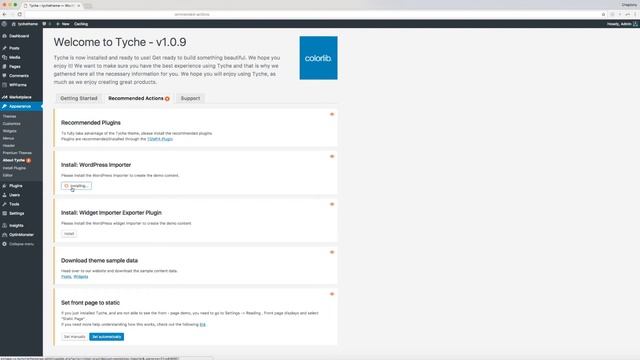Image resolution: width=640 pixels, height=360 pixels.
Task: Dismiss the Set front page to static card icon
Action: pos(332,294)
